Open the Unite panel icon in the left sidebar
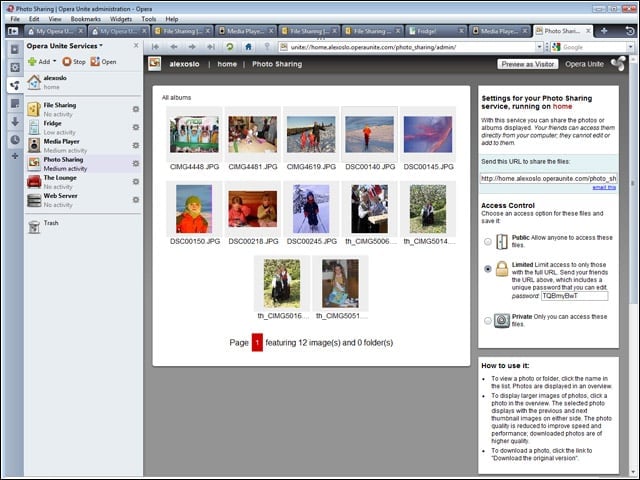640x480 pixels. click(15, 85)
